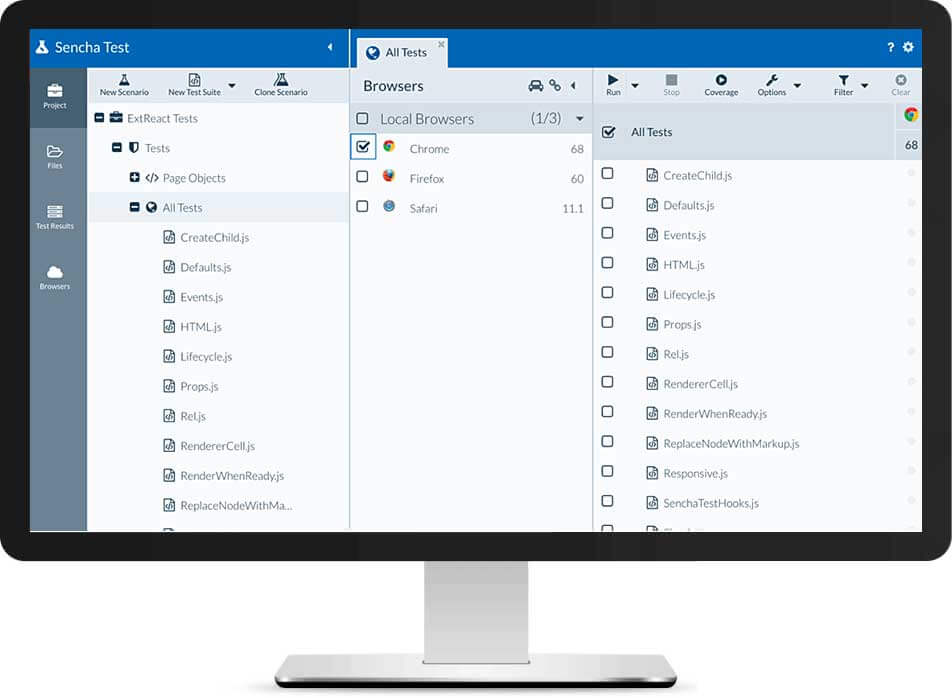The width and height of the screenshot is (952, 698).
Task: Open the Filter dropdown arrow
Action: pos(865,86)
